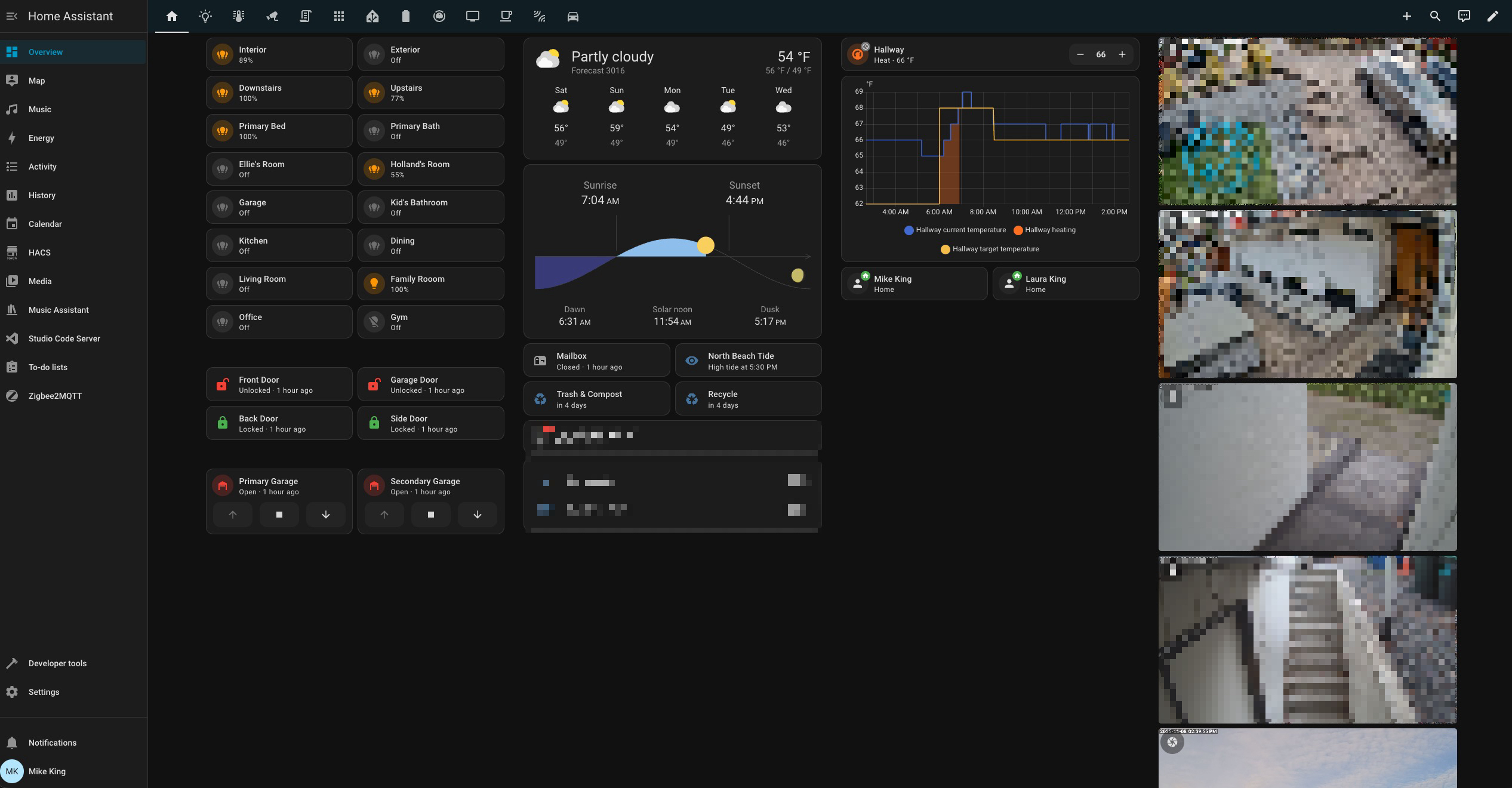Open Music in the sidebar

[x=73, y=109]
